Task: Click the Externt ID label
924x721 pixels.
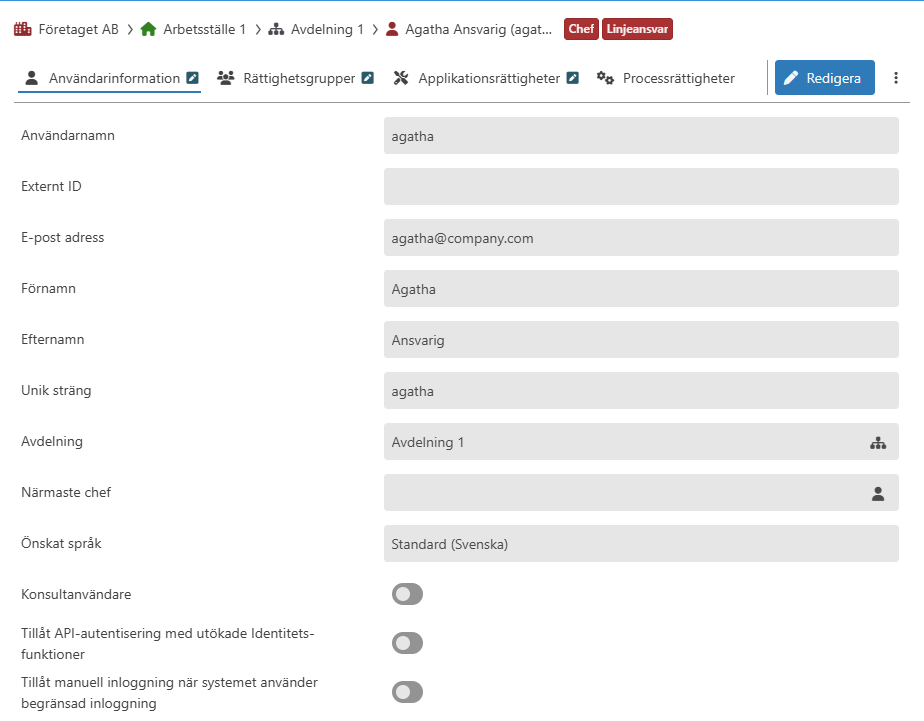Action: click(x=51, y=186)
